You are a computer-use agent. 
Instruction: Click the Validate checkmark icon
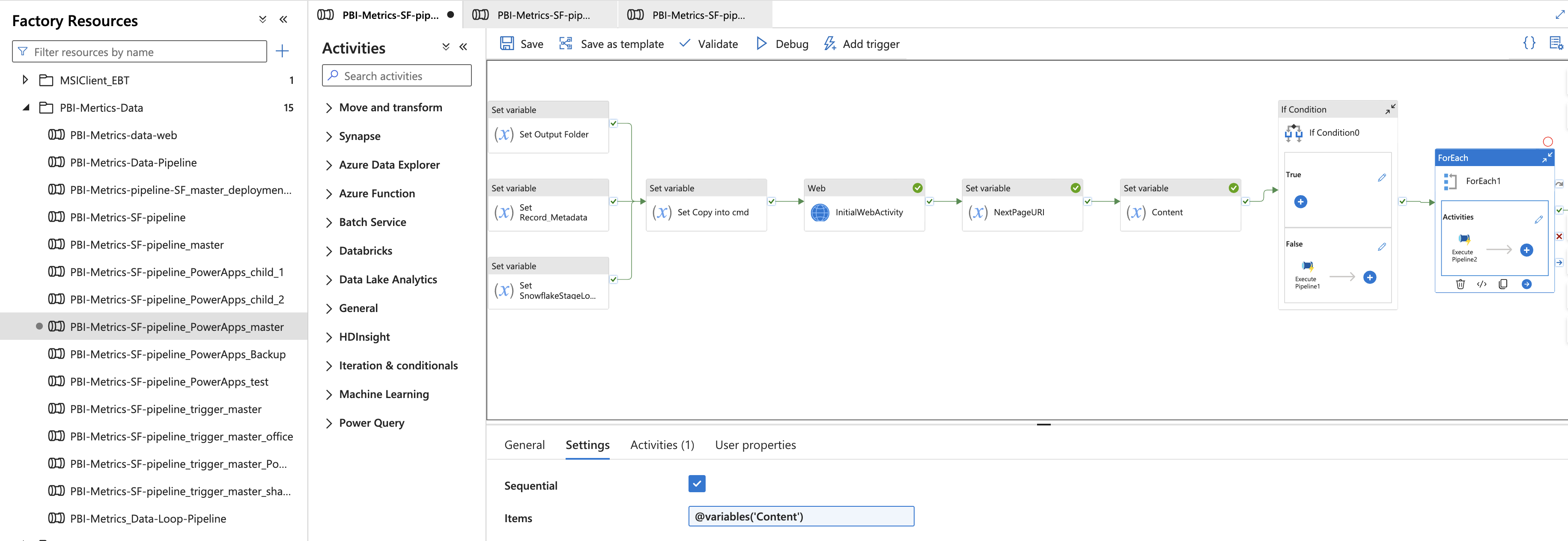(x=685, y=43)
